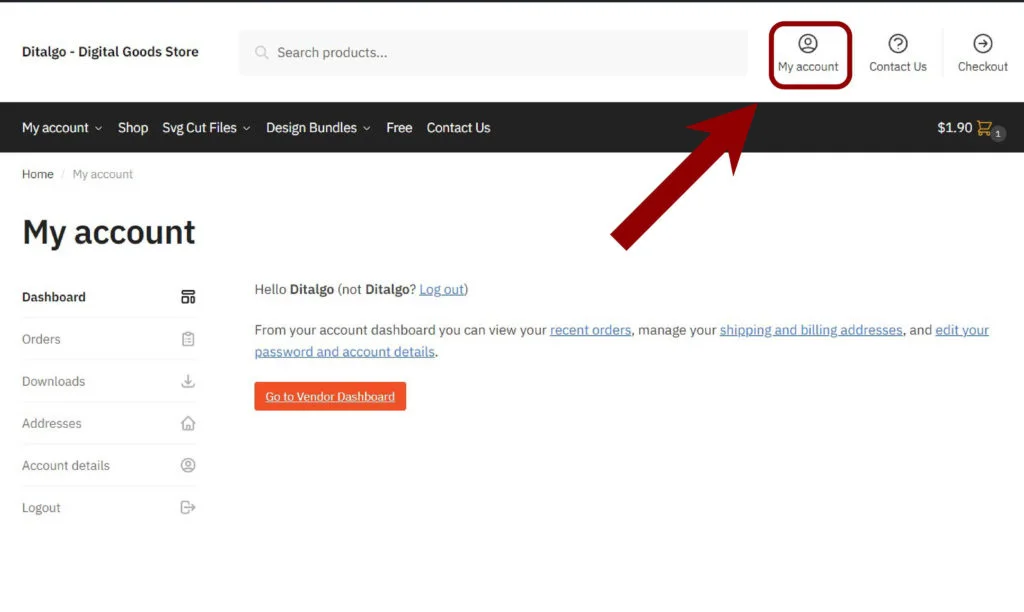
Task: Open the recent orders link
Action: pyautogui.click(x=590, y=330)
